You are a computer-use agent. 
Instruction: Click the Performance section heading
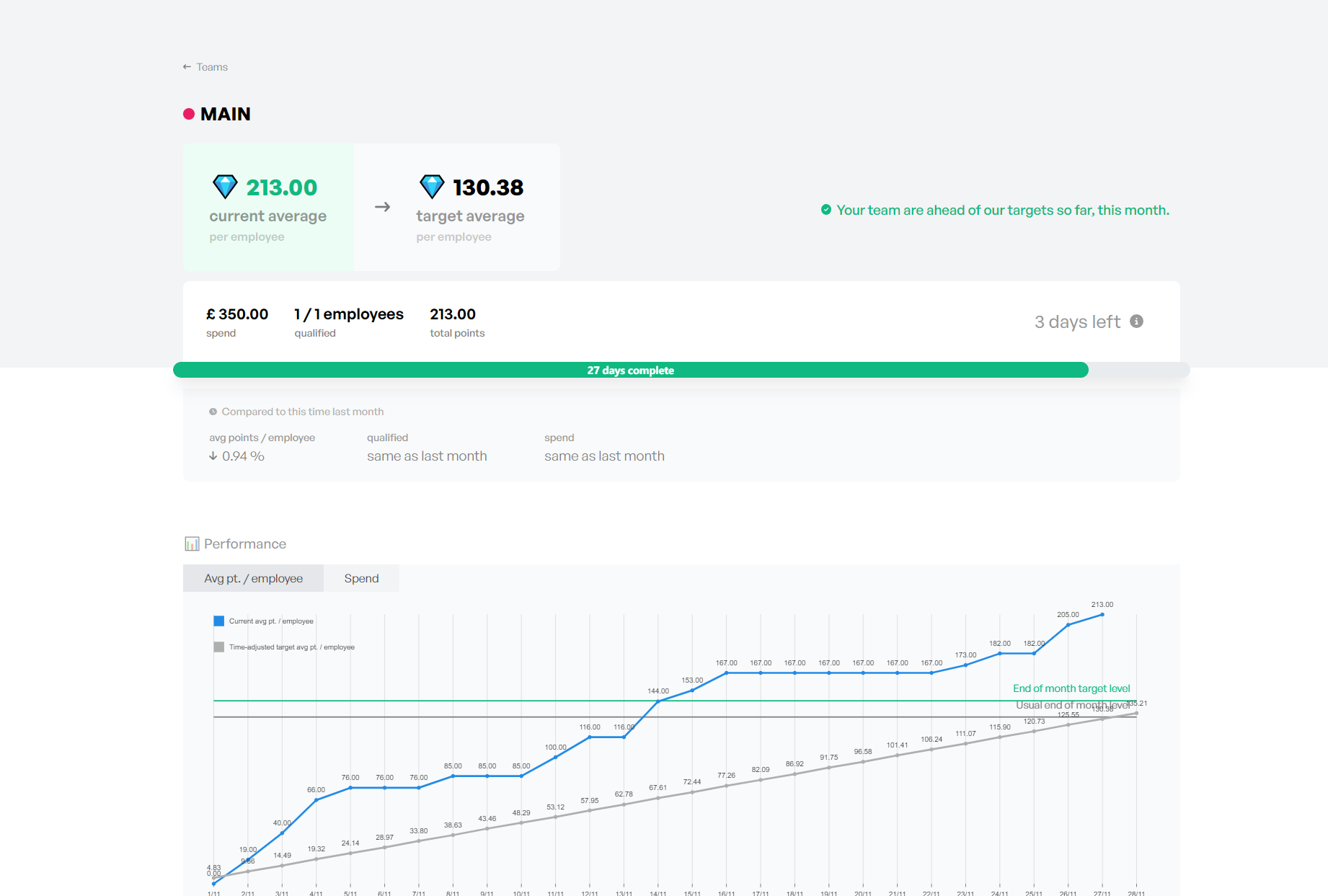pyautogui.click(x=245, y=544)
